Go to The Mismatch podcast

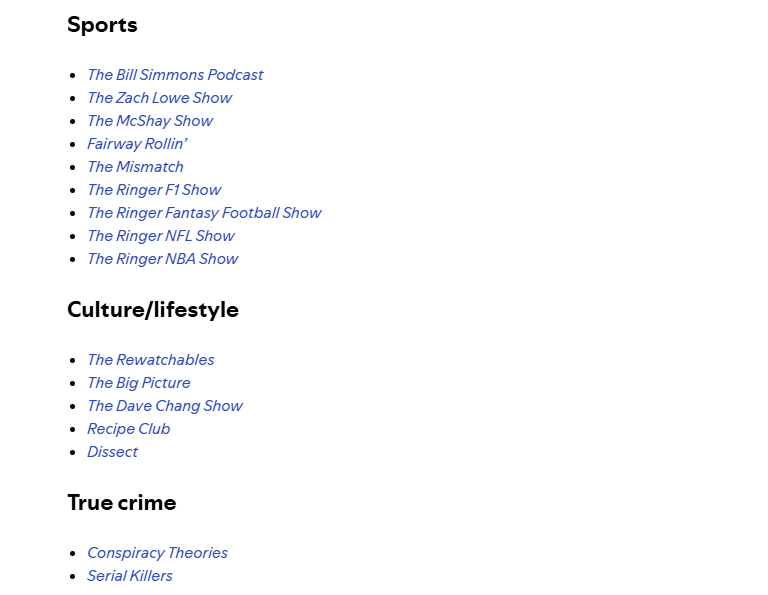(x=135, y=167)
